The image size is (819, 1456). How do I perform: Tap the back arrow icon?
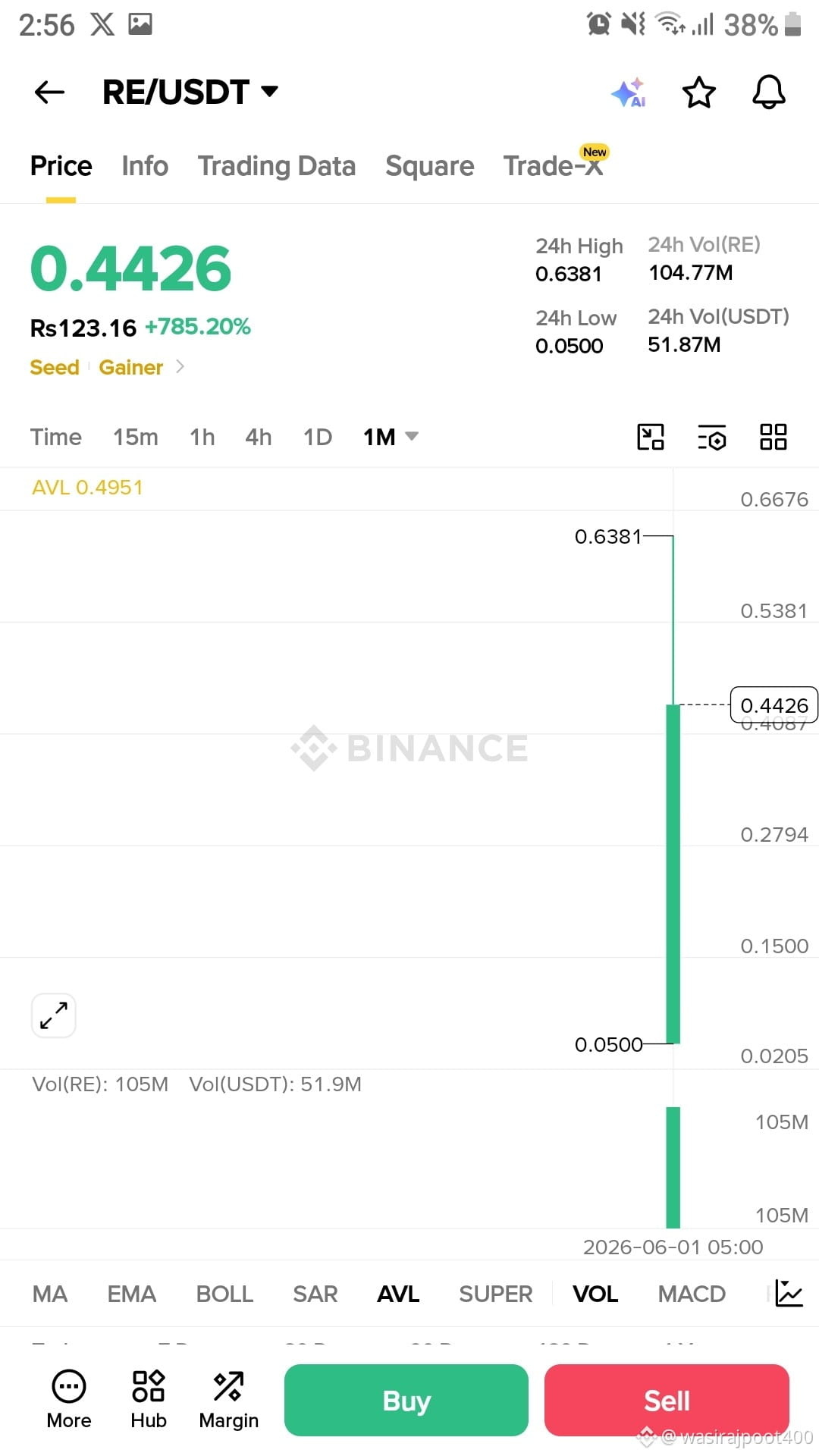tap(50, 93)
